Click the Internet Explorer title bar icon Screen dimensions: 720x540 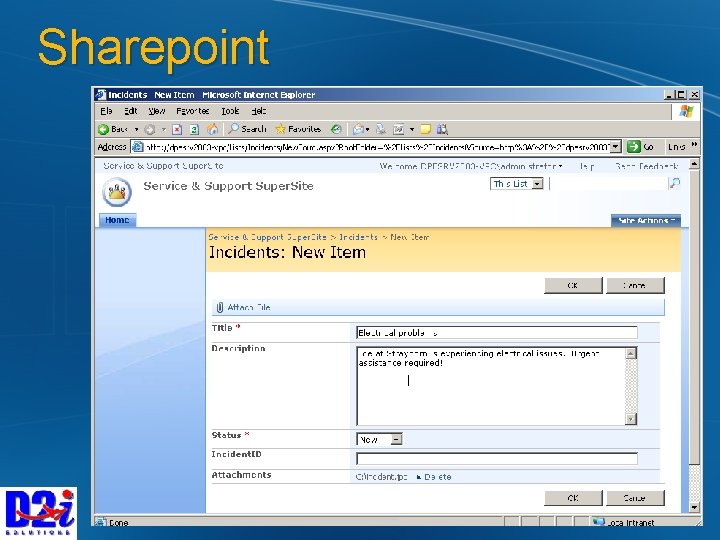tap(101, 95)
